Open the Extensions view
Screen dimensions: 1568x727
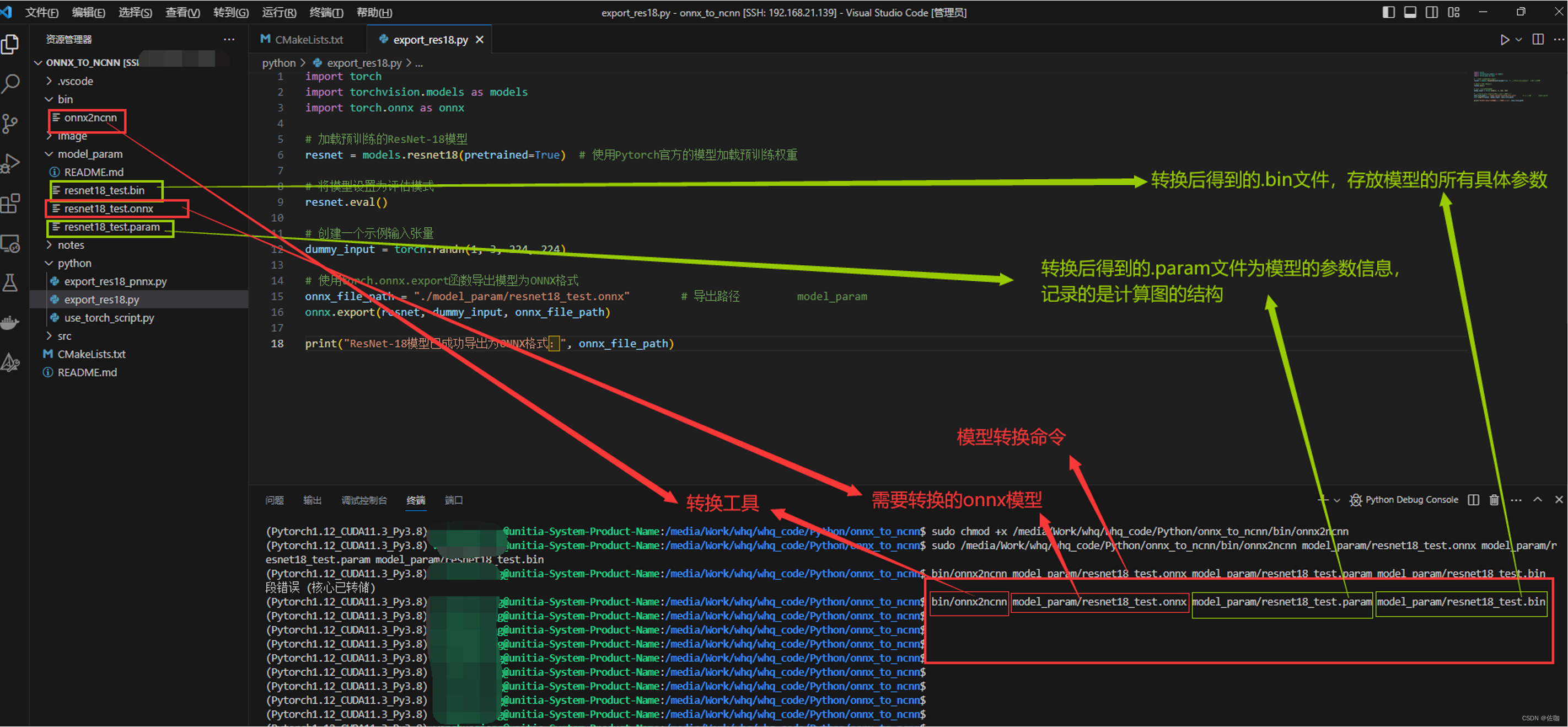click(10, 204)
